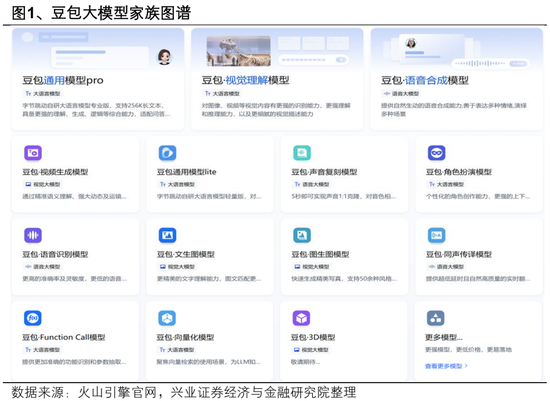
Task: Open the 查看更多模型 link
Action: (x=446, y=366)
